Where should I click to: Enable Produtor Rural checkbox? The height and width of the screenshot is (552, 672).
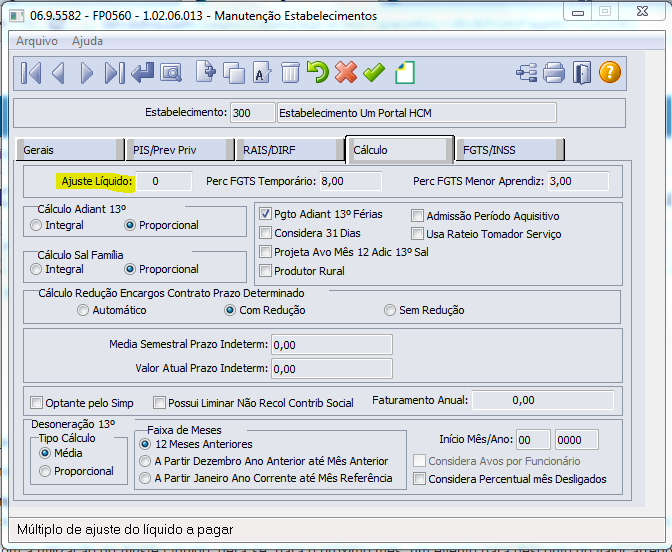pos(265,270)
